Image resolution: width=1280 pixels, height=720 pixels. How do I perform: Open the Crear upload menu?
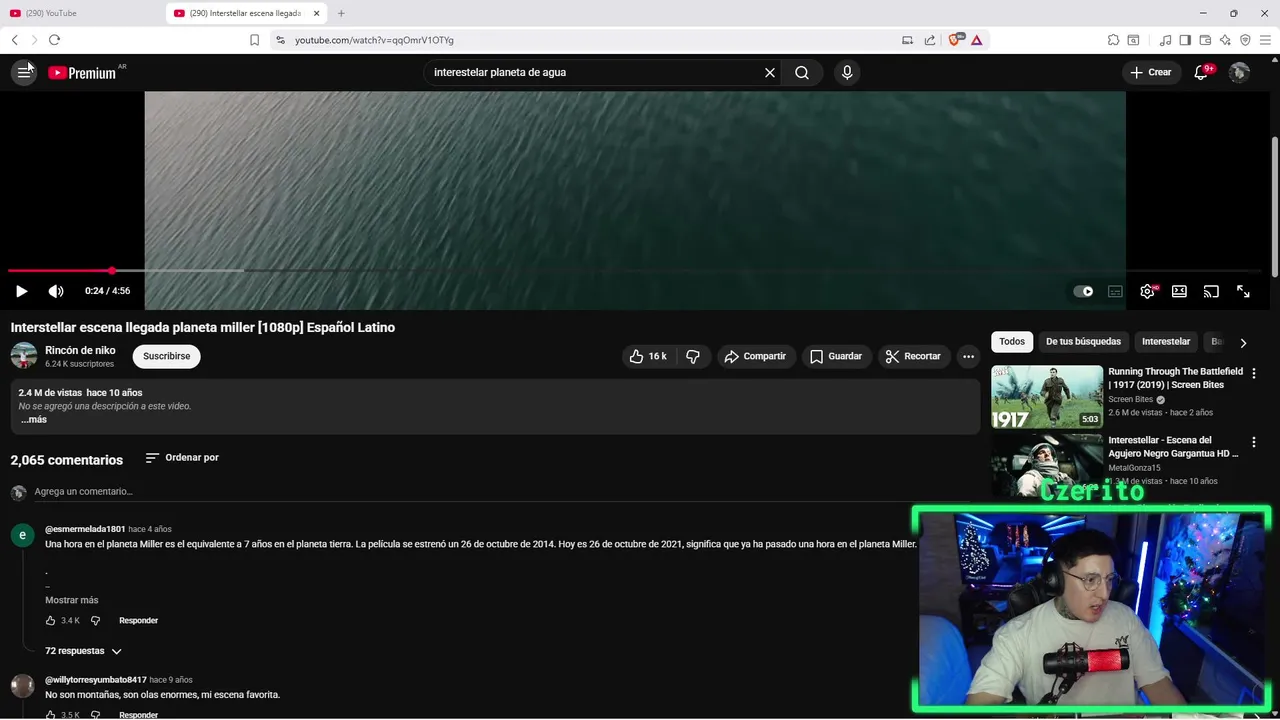click(1151, 72)
